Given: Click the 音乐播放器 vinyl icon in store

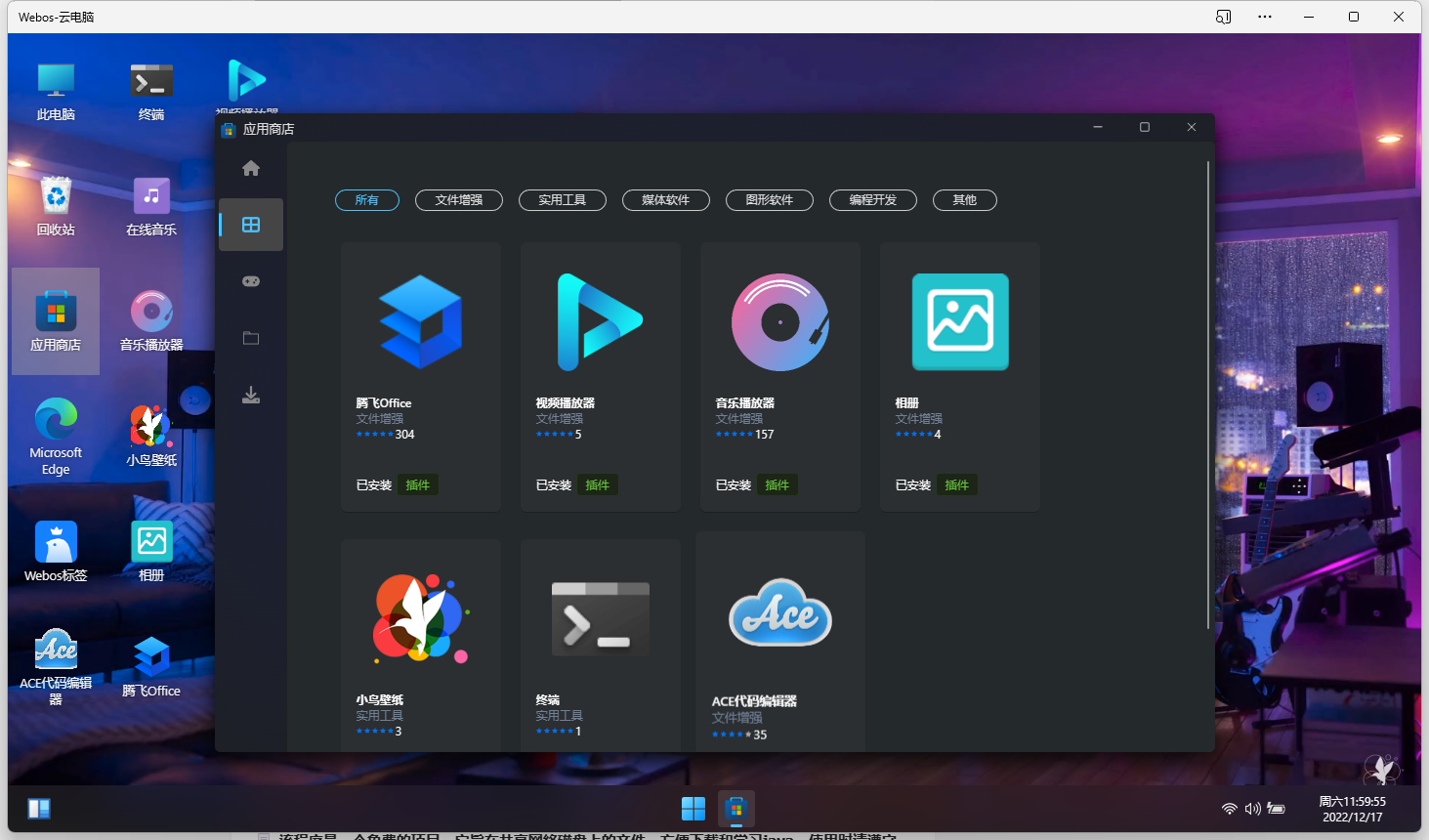Looking at the screenshot, I should coord(780,321).
